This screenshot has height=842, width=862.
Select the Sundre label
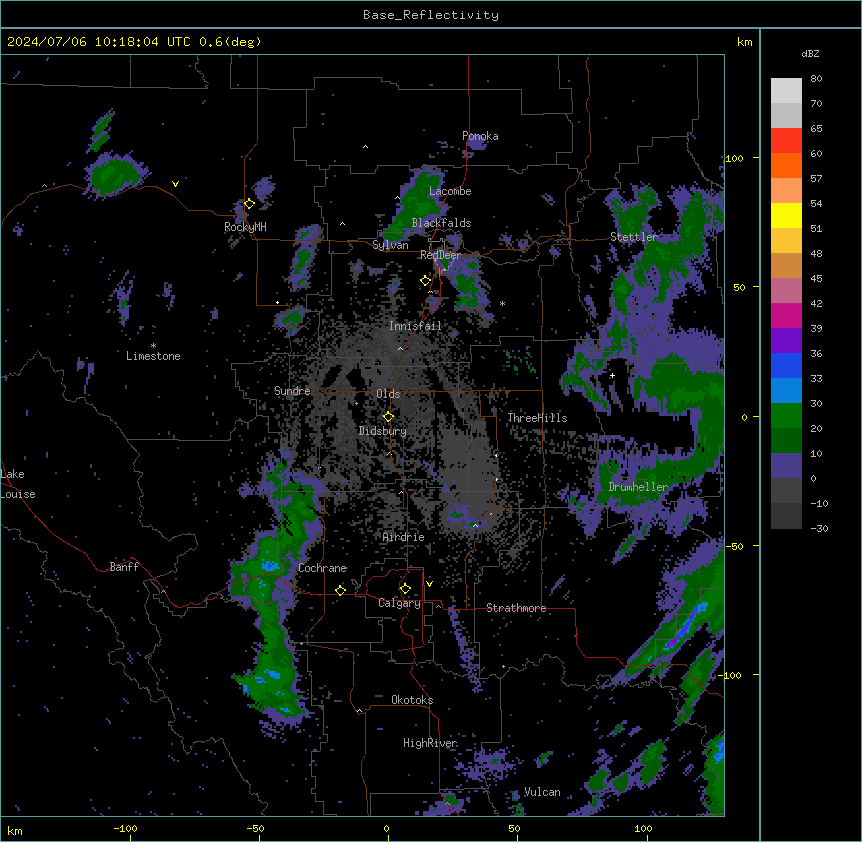click(292, 391)
